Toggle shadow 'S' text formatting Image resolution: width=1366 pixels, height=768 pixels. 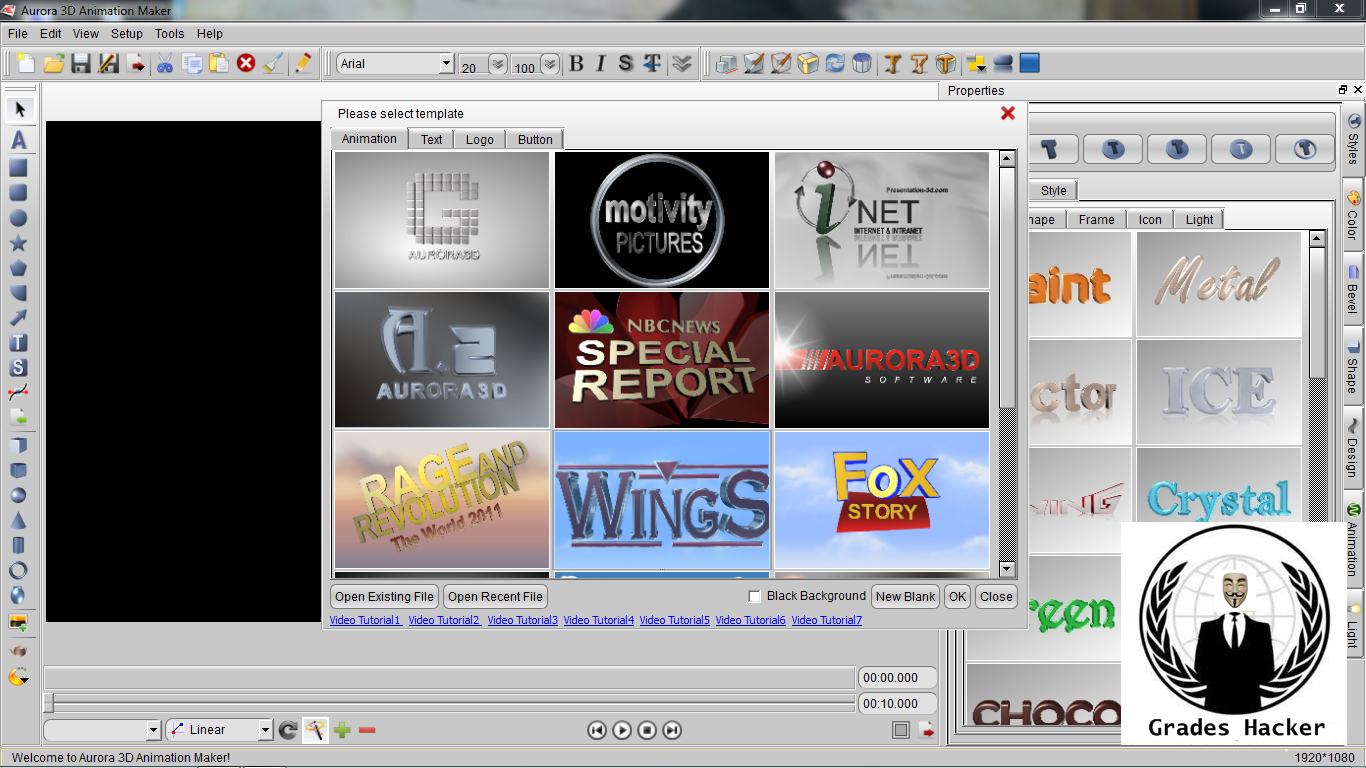(x=626, y=64)
